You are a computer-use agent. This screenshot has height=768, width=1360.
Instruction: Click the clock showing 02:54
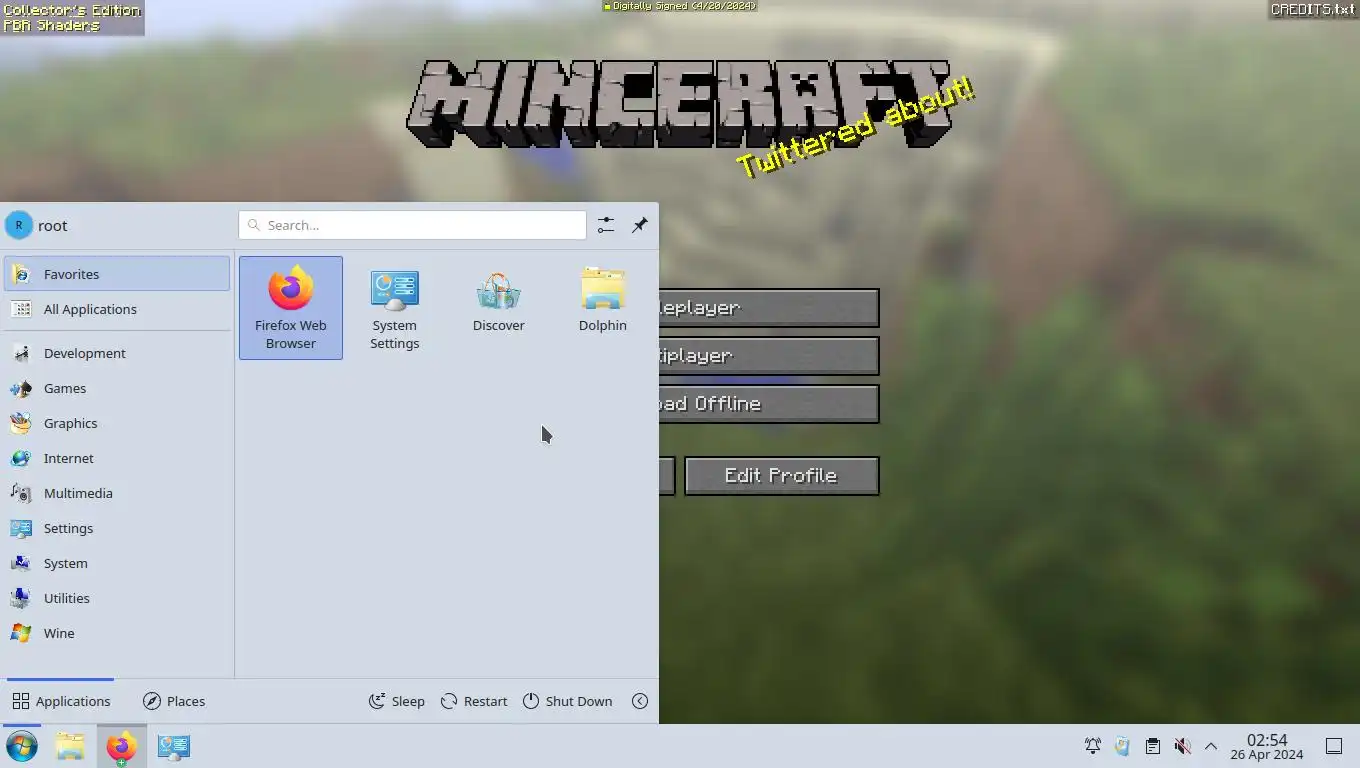point(1266,746)
